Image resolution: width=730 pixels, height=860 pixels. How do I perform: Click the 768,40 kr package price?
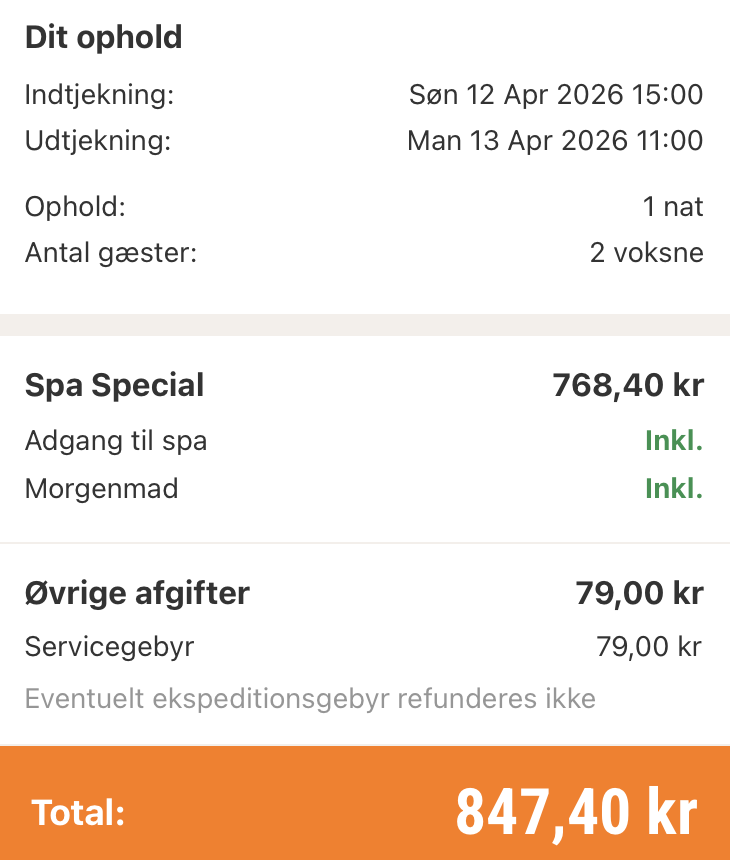[628, 386]
